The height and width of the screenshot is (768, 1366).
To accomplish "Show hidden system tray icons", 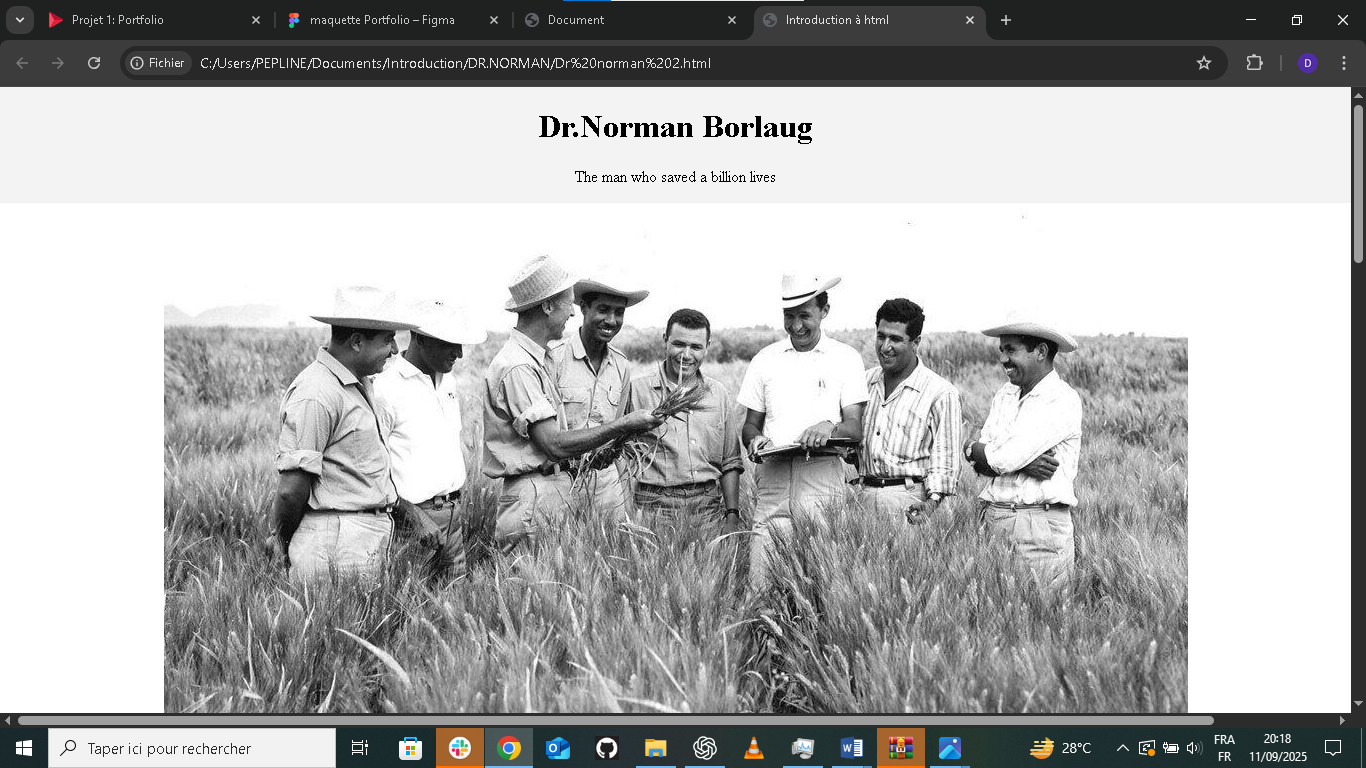I will click(x=1122, y=748).
